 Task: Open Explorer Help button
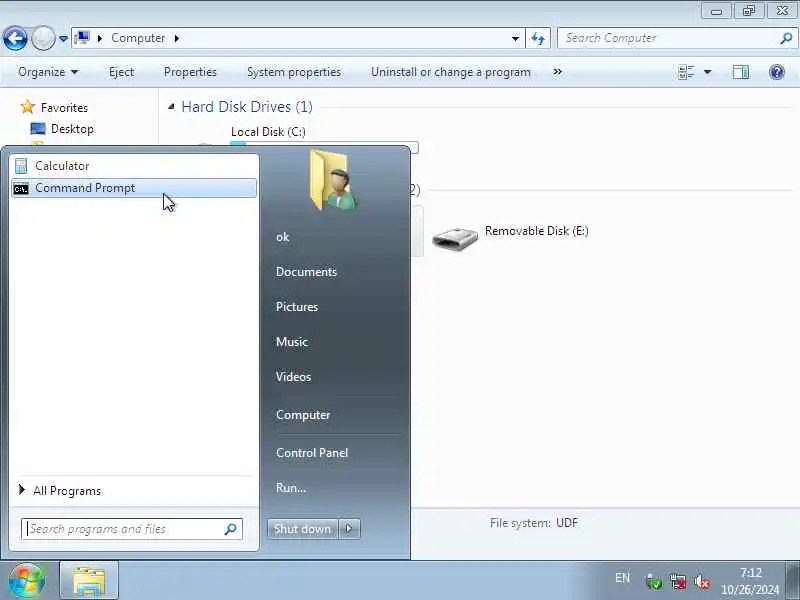pyautogui.click(x=777, y=72)
